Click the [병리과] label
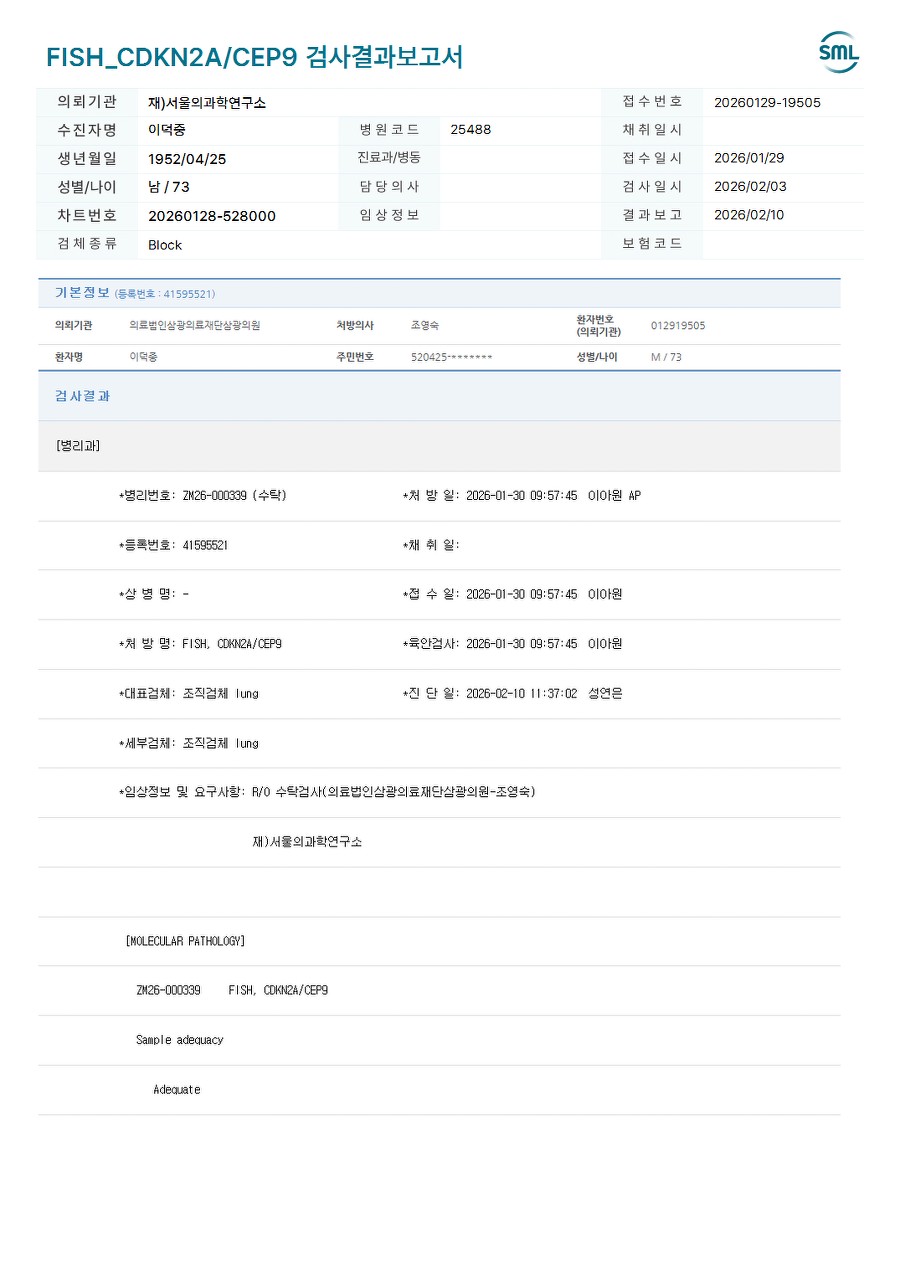 78,446
